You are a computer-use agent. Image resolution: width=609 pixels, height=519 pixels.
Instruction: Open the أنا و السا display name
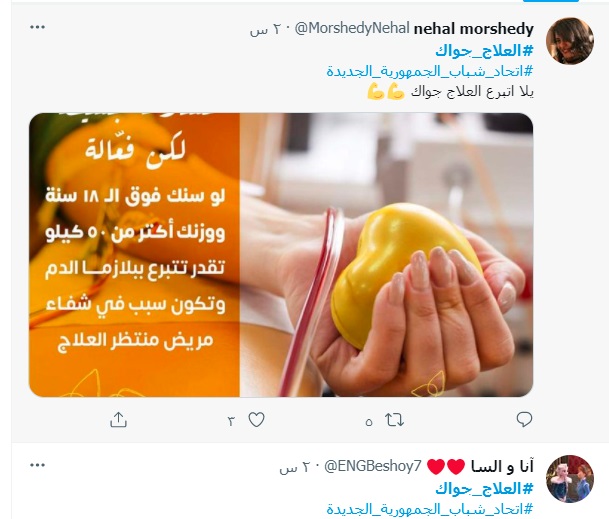[x=502, y=466]
